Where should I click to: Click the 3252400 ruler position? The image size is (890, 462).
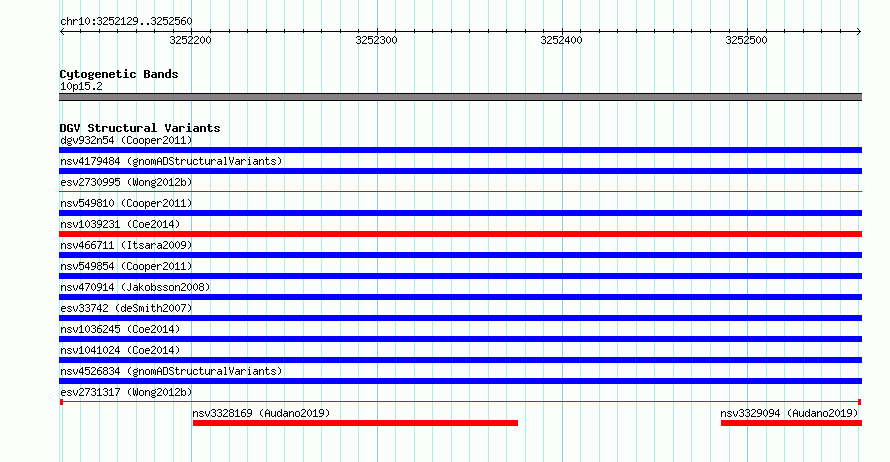[561, 40]
